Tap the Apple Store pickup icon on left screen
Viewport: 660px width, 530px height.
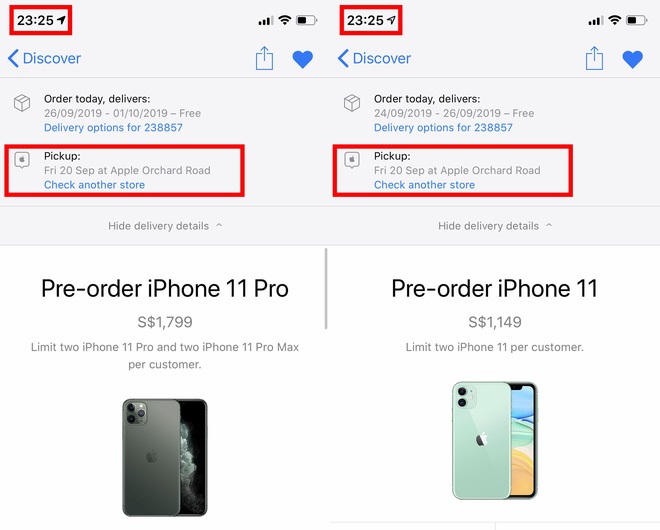coord(22,160)
